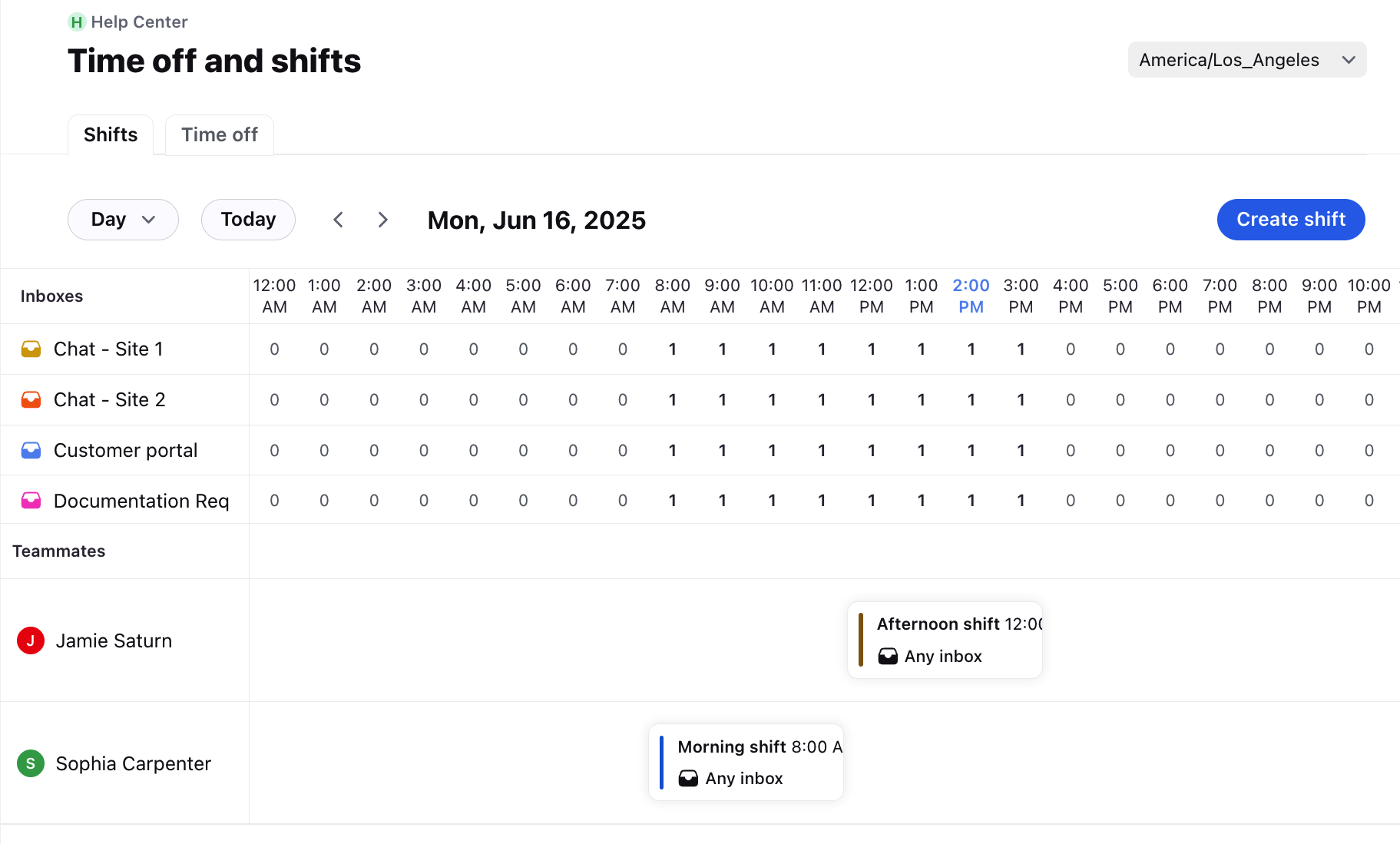The height and width of the screenshot is (844, 1400).
Task: Click the blue Customer portal inbox icon
Action: click(x=31, y=450)
